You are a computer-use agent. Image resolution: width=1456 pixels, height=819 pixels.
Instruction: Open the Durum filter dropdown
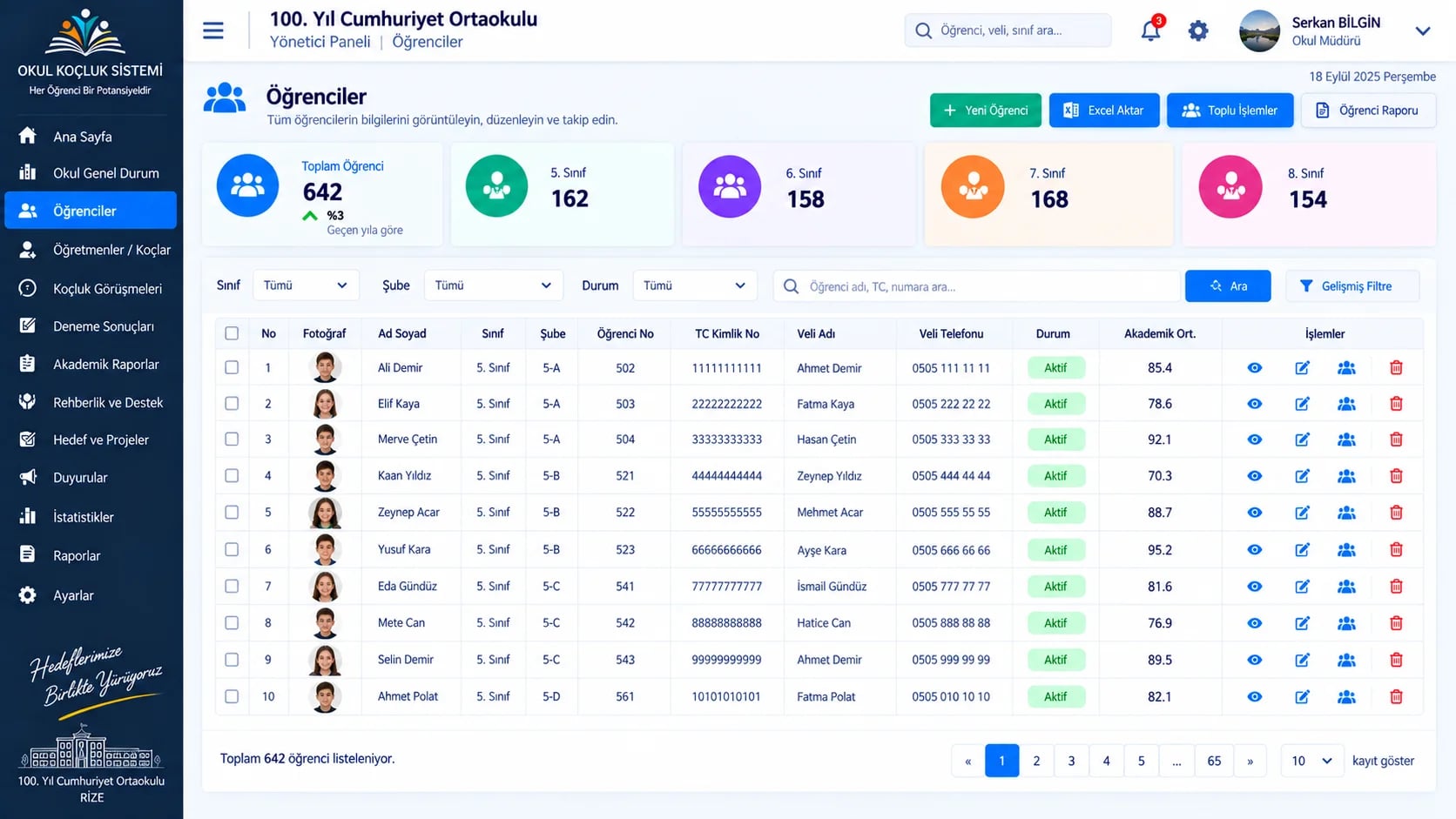pyautogui.click(x=694, y=285)
